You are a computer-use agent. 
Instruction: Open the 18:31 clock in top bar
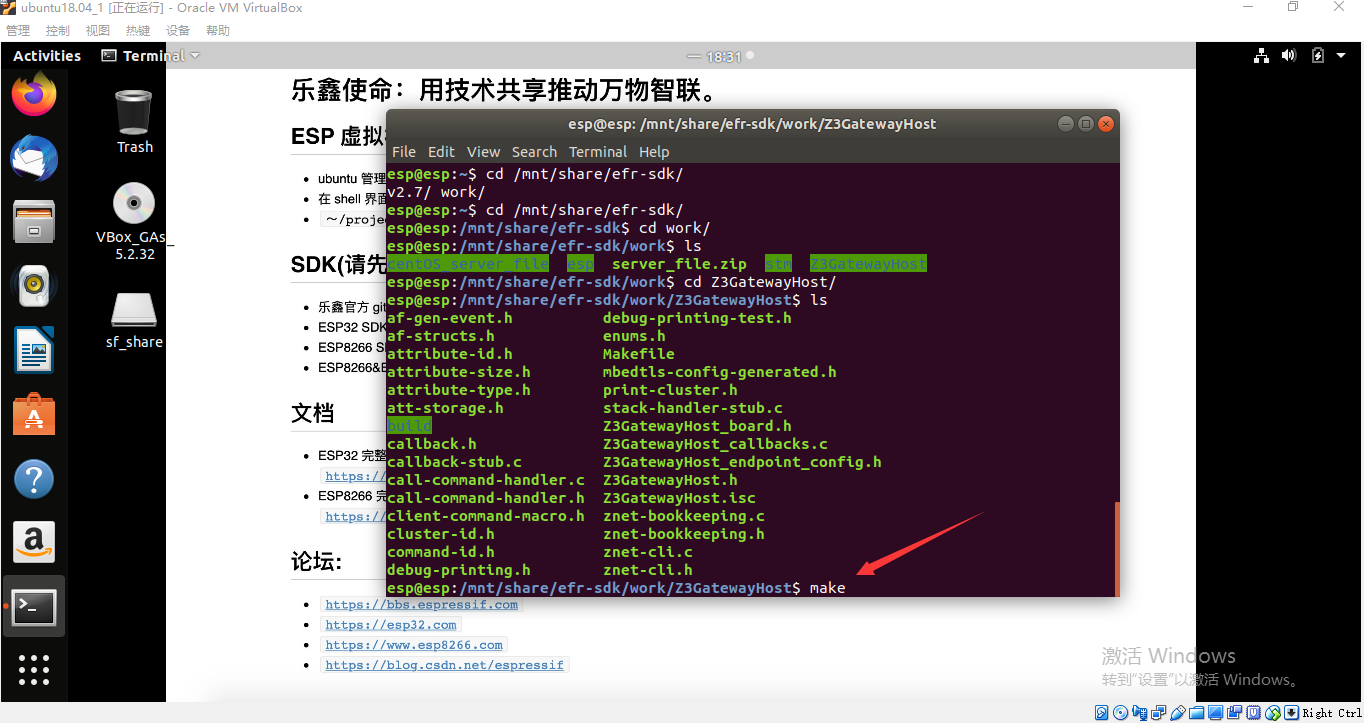click(724, 57)
